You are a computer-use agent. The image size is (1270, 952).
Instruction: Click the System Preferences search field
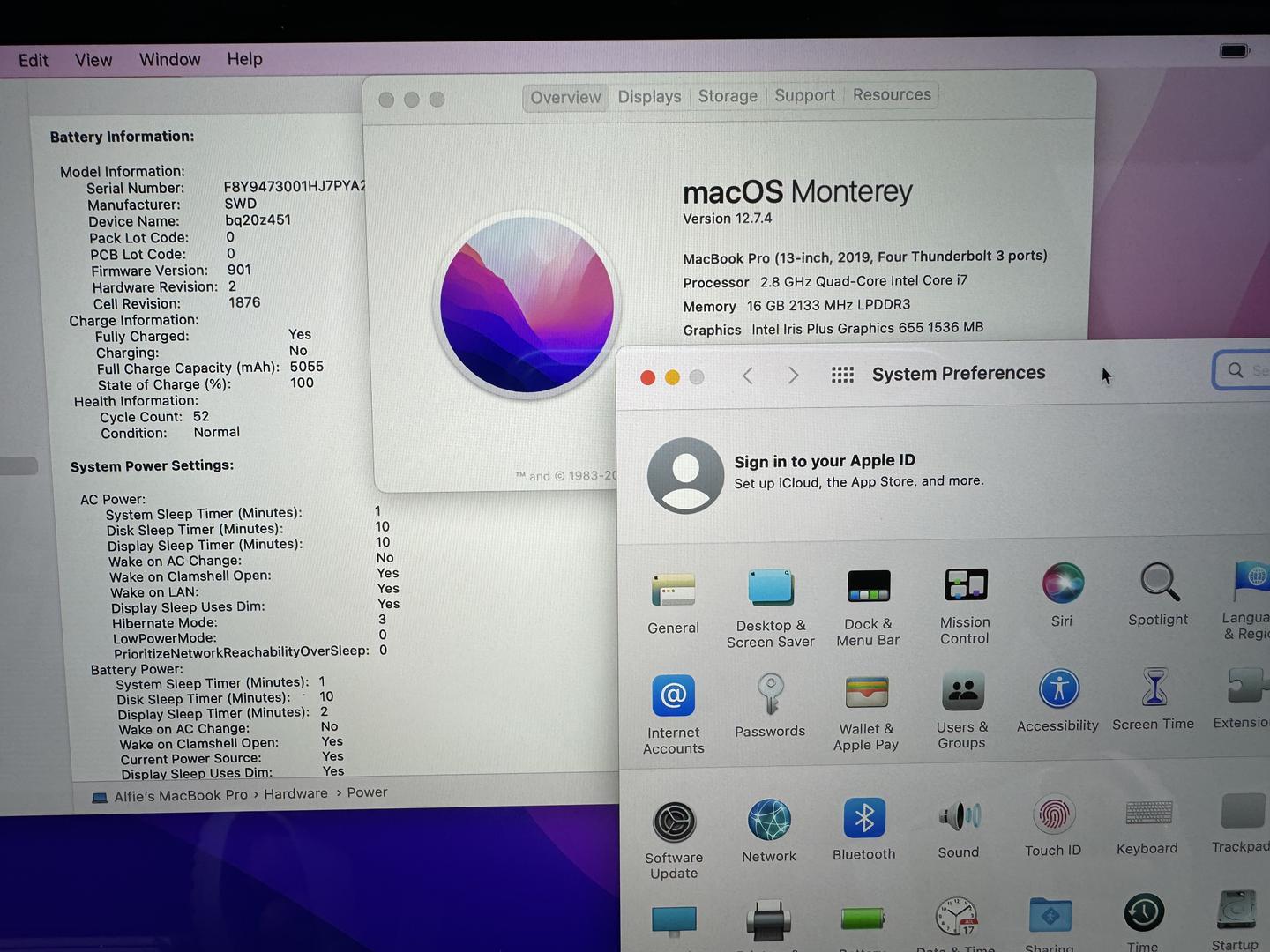1242,370
